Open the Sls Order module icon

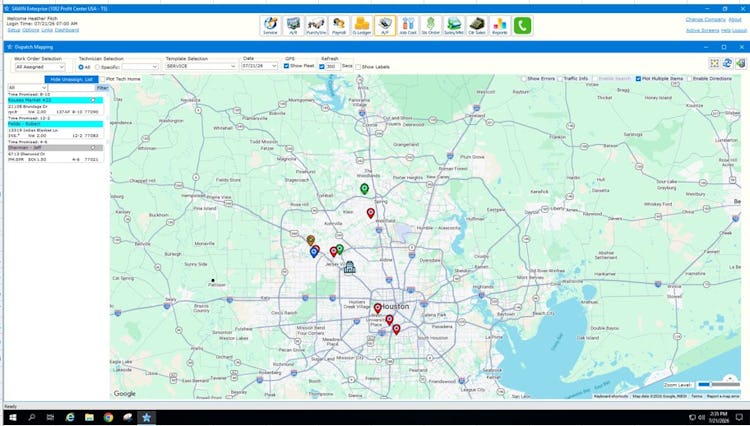pyautogui.click(x=430, y=25)
